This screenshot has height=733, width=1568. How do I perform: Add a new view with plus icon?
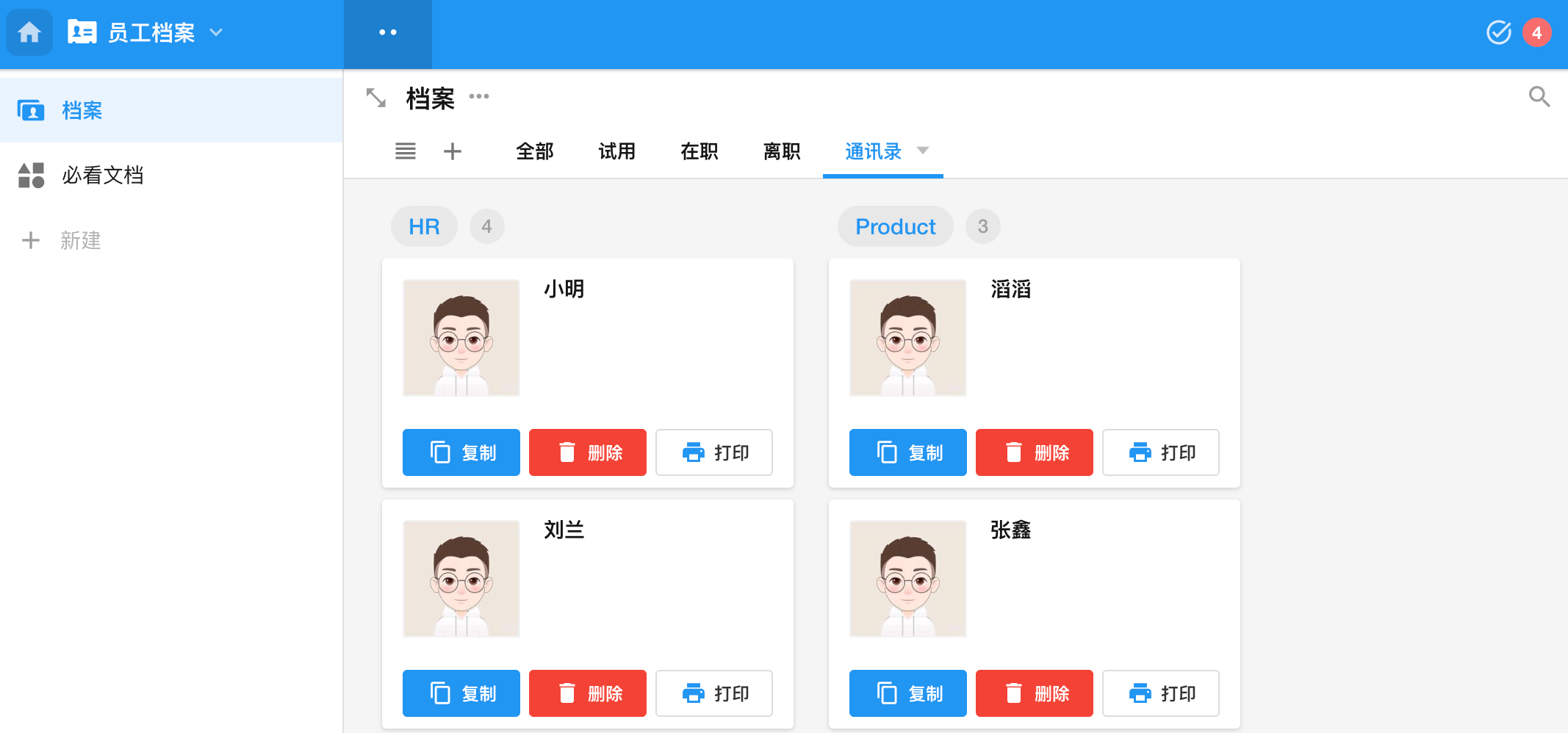[x=453, y=151]
